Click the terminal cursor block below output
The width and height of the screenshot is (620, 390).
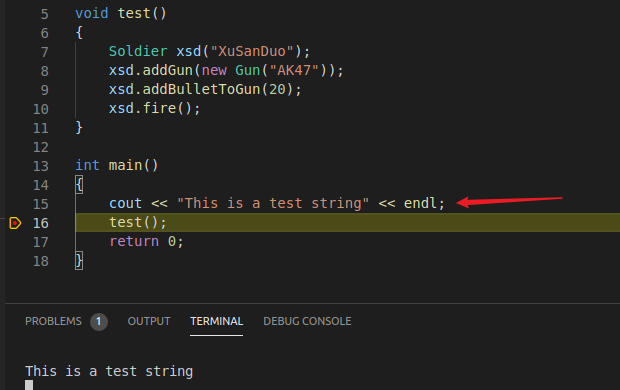(29, 385)
